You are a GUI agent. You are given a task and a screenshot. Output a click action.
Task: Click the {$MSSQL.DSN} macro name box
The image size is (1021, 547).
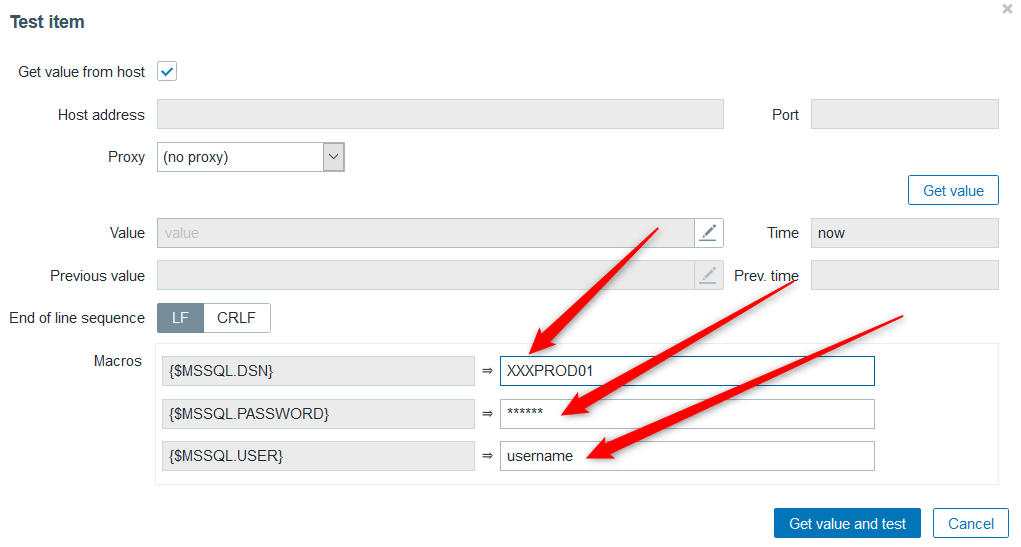point(317,371)
